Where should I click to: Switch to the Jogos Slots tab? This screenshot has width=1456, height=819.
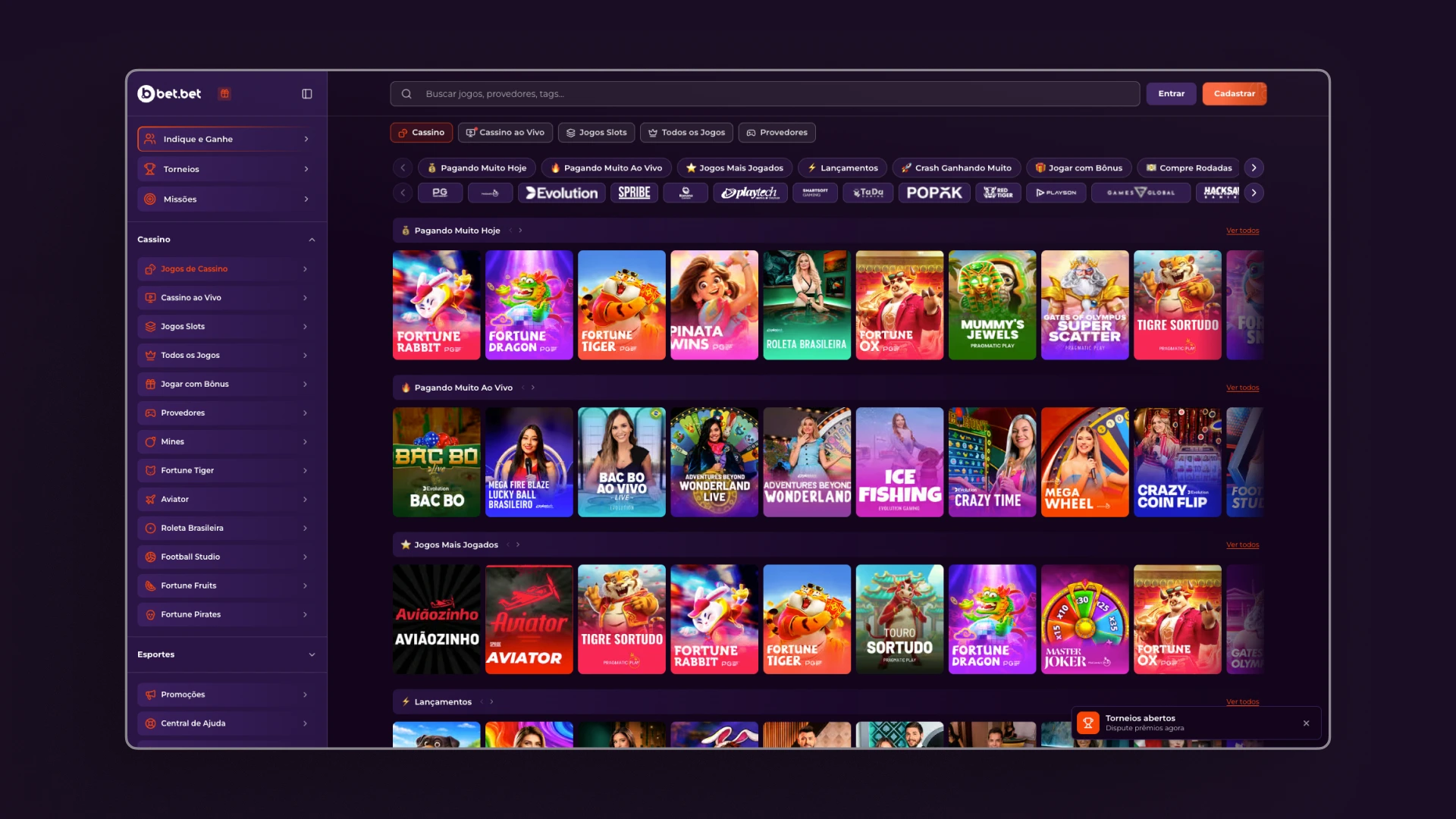tap(596, 133)
